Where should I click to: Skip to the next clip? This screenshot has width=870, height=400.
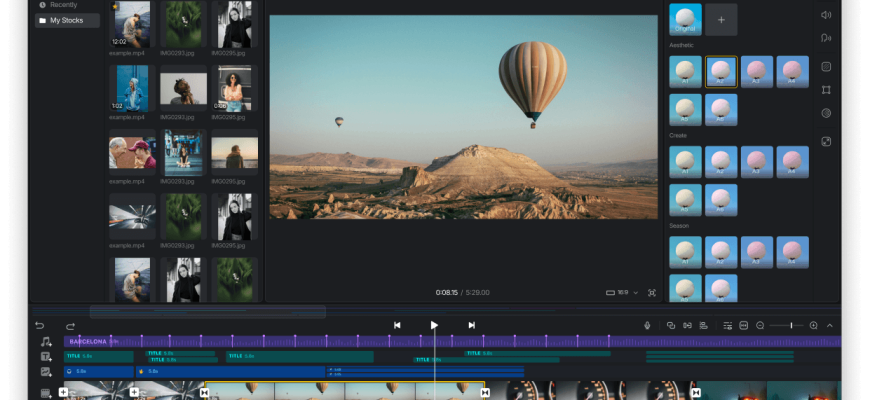coord(471,325)
